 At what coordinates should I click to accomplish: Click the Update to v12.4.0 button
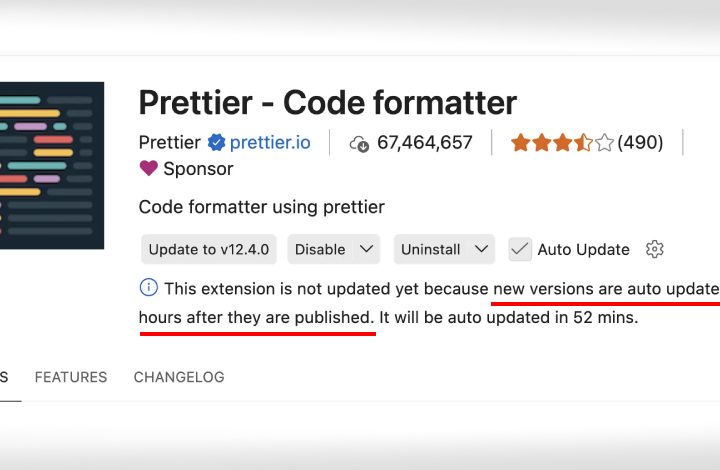coord(209,249)
